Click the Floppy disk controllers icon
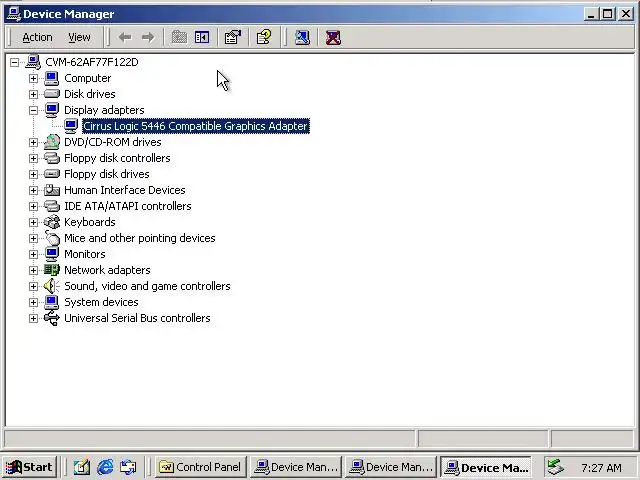Image resolution: width=640 pixels, height=480 pixels. click(x=52, y=158)
